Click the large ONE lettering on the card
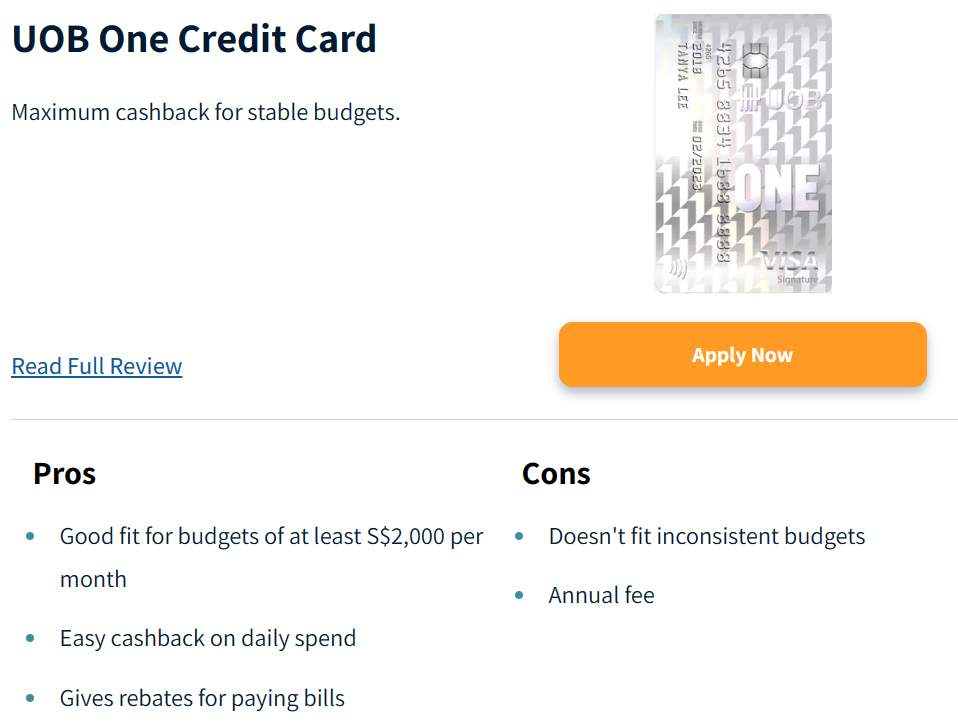 (778, 190)
